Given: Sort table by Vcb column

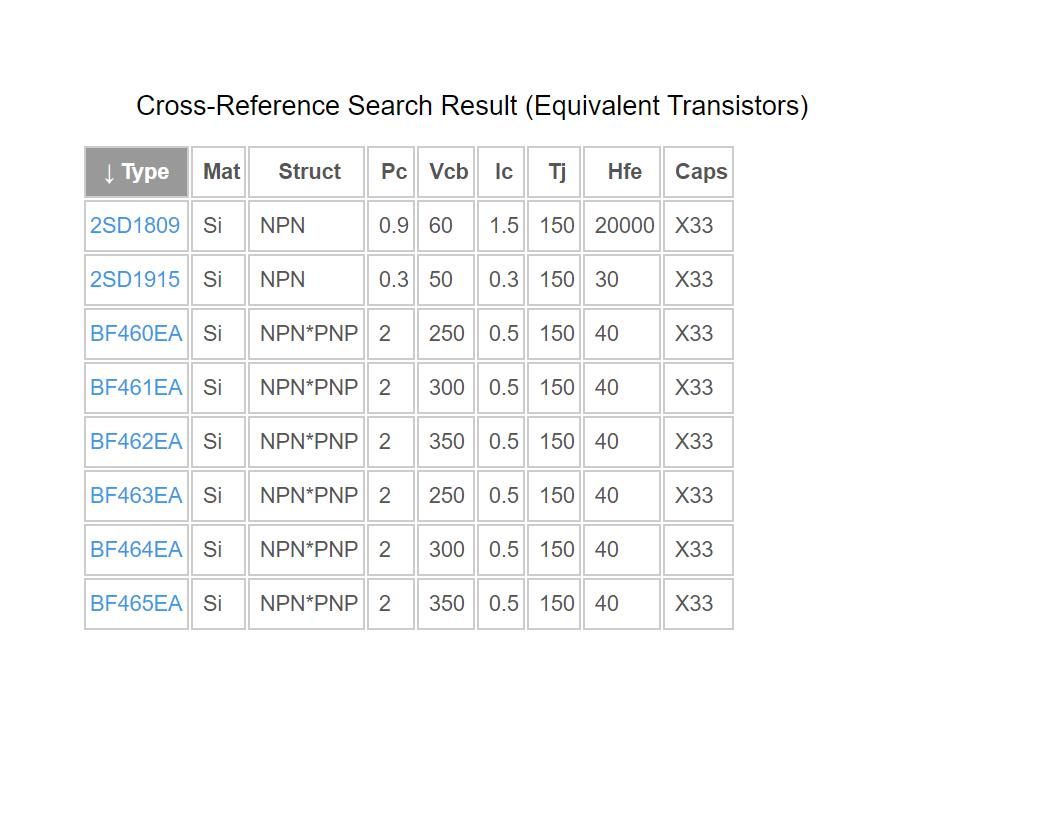Looking at the screenshot, I should pyautogui.click(x=446, y=172).
